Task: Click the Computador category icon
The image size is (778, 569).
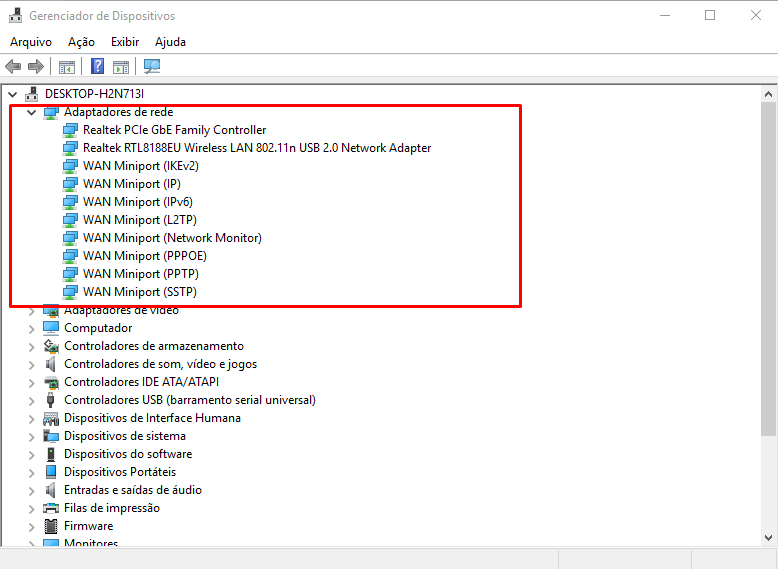Action: 51,328
